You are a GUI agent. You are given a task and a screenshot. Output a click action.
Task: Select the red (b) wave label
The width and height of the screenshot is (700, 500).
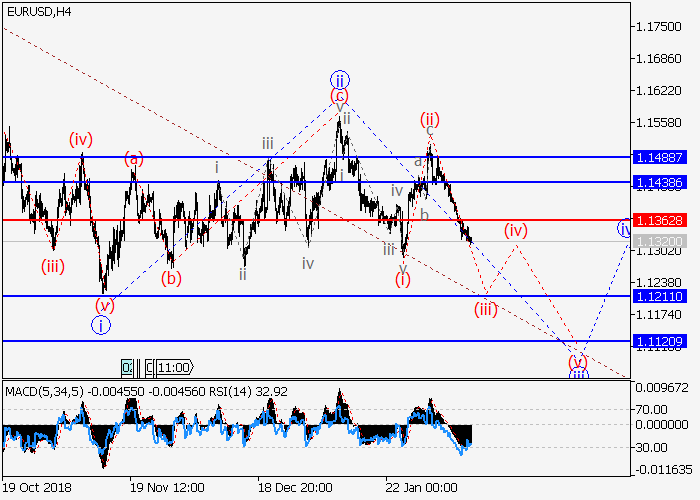pyautogui.click(x=171, y=278)
